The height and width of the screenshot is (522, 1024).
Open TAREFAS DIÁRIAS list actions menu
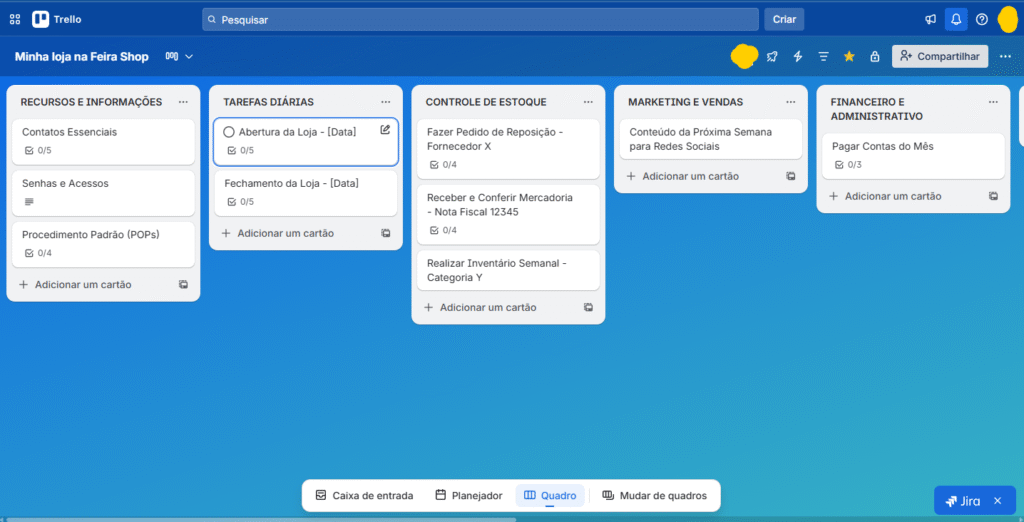[x=385, y=102]
